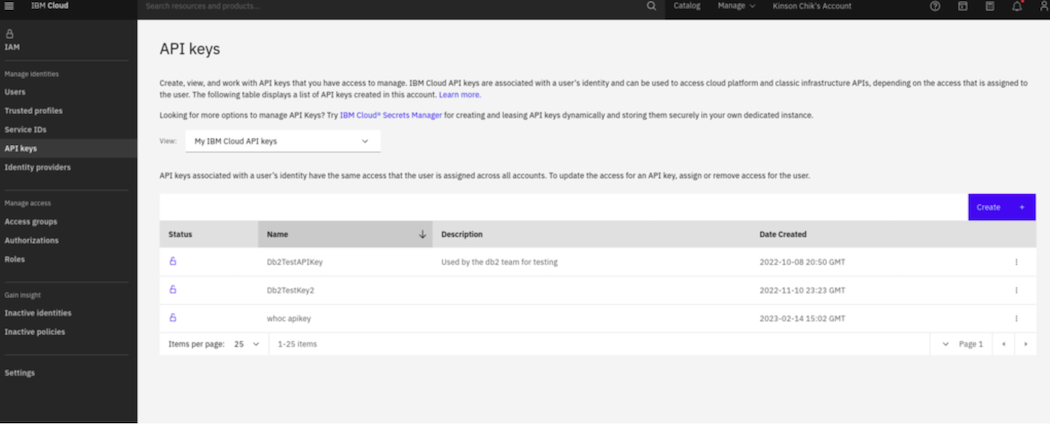This screenshot has width=1050, height=424.
Task: Open the View dropdown My IBM Cloud API keys
Action: coord(283,141)
